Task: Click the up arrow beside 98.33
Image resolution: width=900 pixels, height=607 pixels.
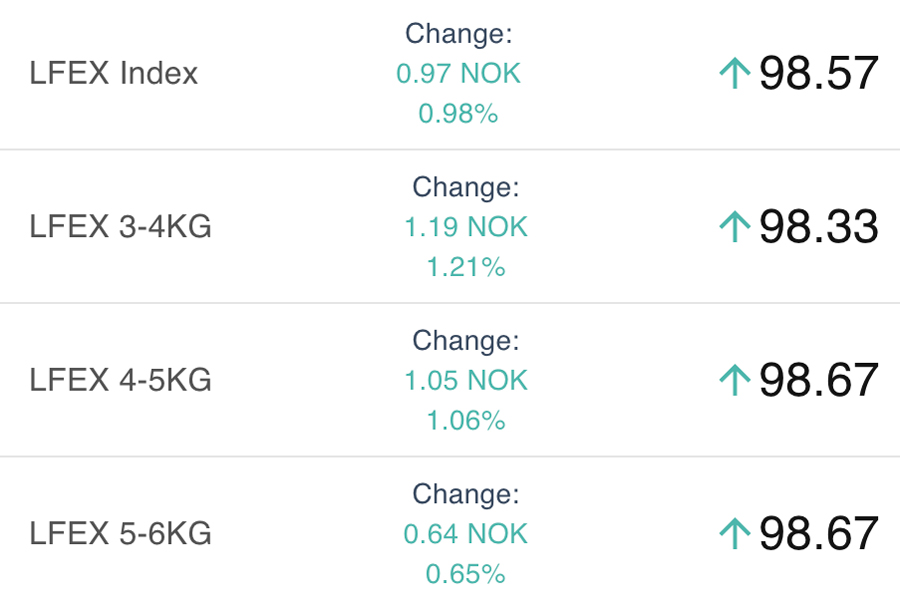Action: tap(734, 227)
